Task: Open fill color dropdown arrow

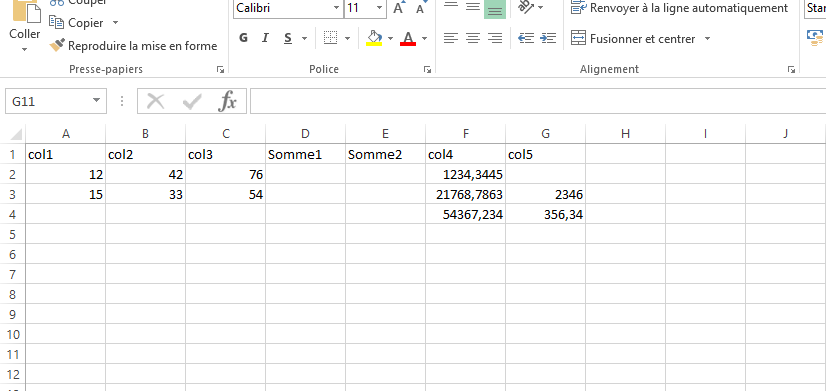Action: 390,38
